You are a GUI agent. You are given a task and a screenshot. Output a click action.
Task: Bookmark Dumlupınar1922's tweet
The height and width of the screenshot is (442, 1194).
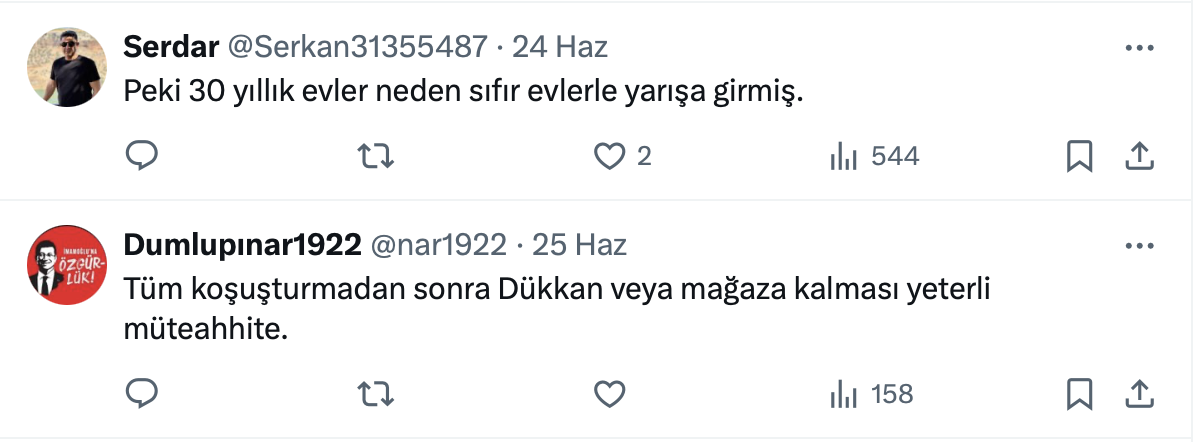coord(1079,394)
